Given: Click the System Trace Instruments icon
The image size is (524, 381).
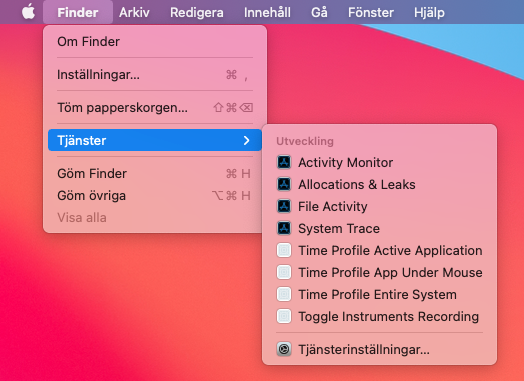Looking at the screenshot, I should coord(284,229).
